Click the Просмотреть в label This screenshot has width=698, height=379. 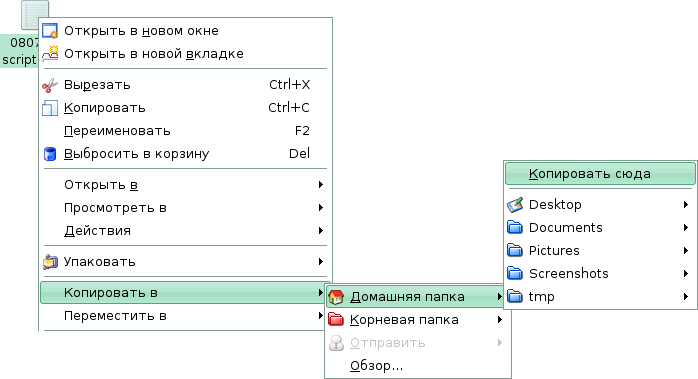coord(115,208)
